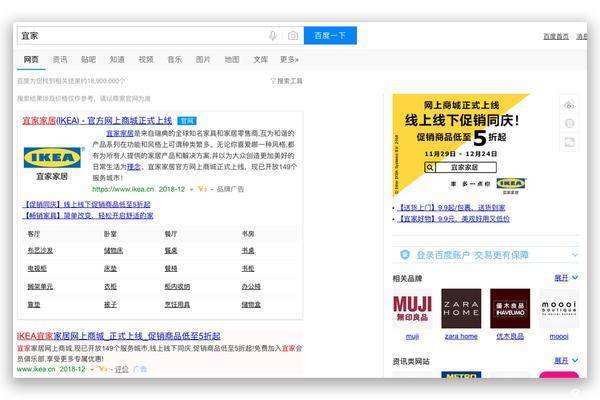Click the moooi boutique brand logo
600x400 pixels.
(x=558, y=309)
